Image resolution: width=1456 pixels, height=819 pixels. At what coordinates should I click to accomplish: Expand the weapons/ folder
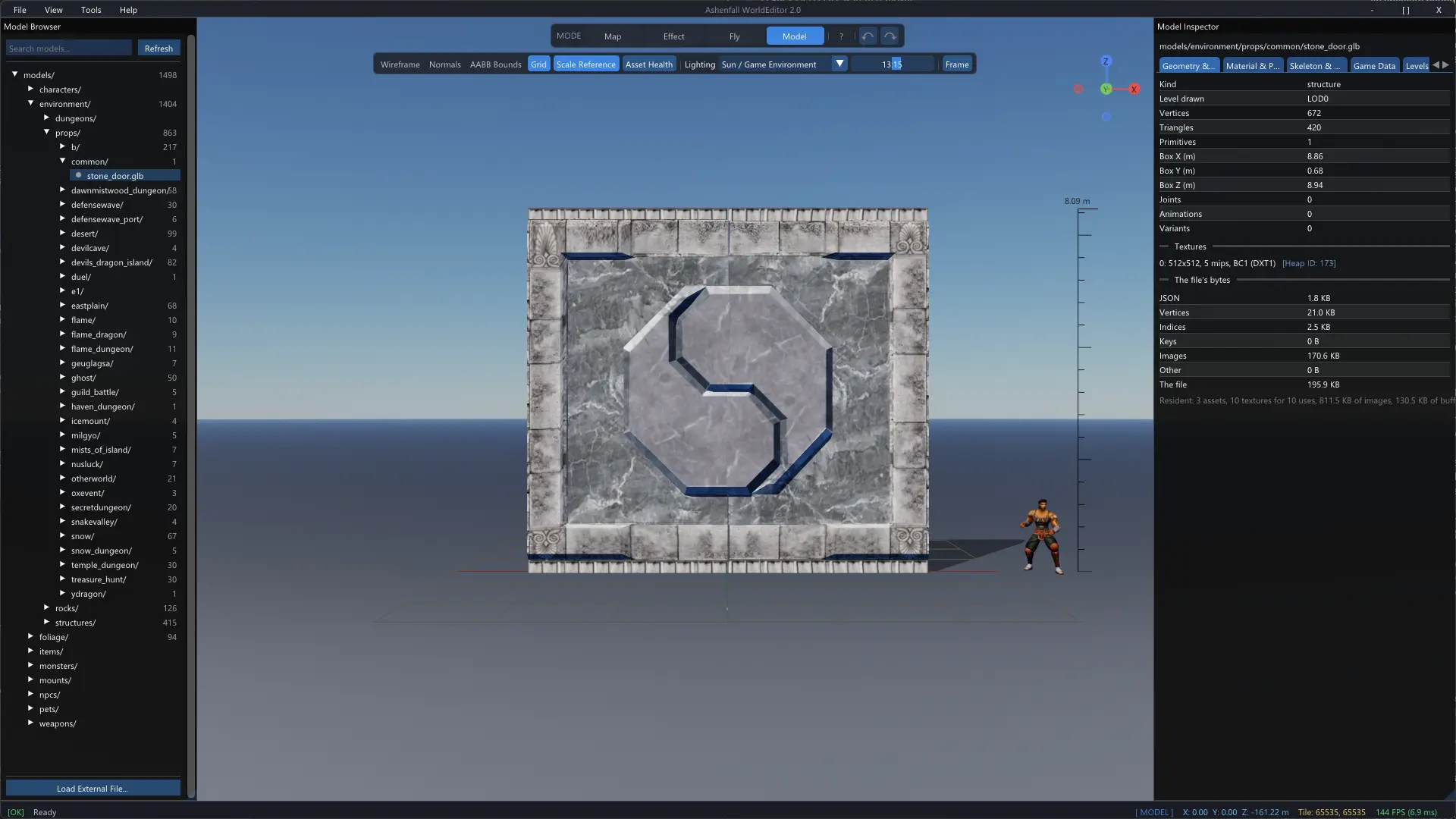30,723
